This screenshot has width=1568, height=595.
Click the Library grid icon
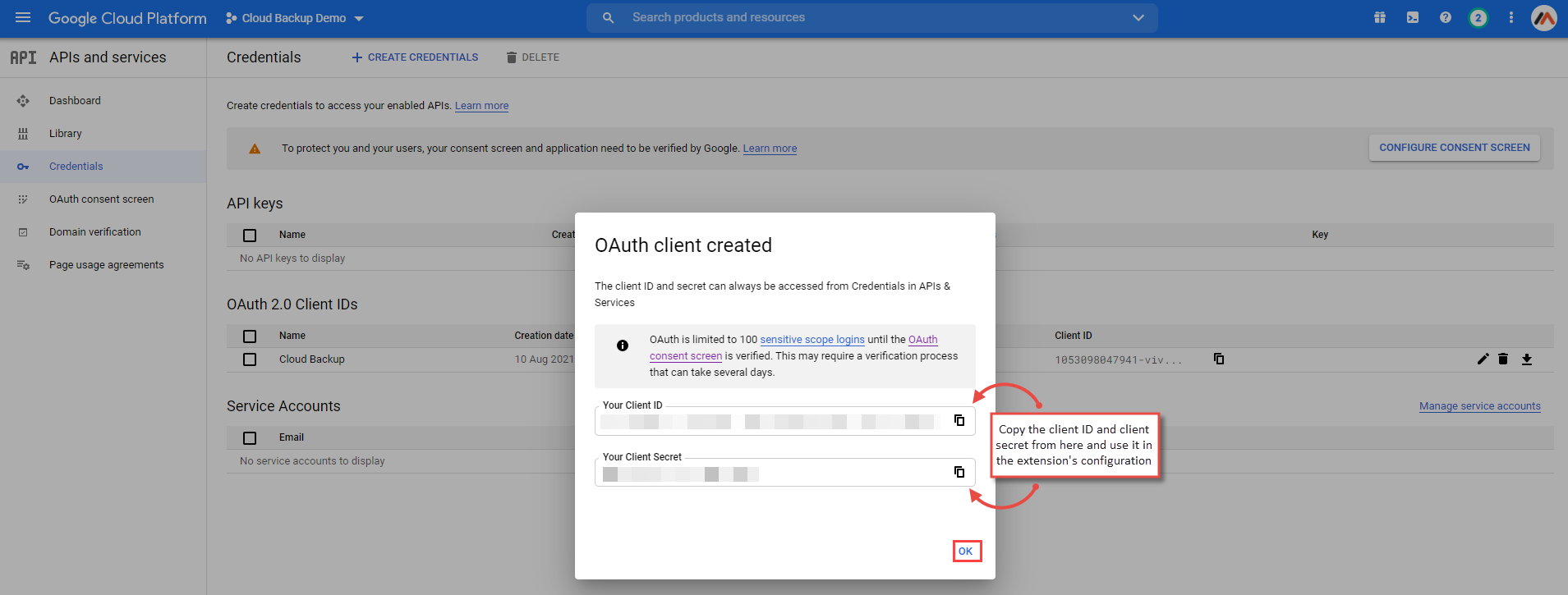[x=23, y=134]
